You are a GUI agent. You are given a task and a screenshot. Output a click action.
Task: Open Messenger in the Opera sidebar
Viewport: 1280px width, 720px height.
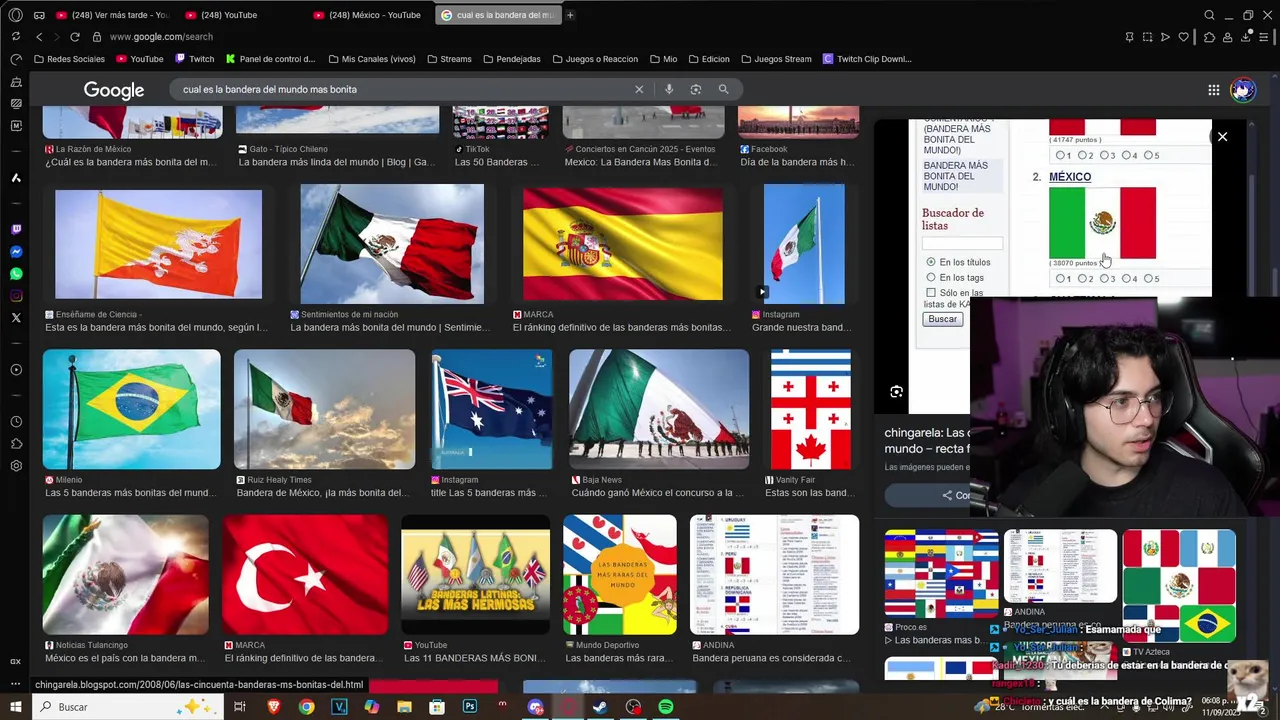[x=16, y=252]
